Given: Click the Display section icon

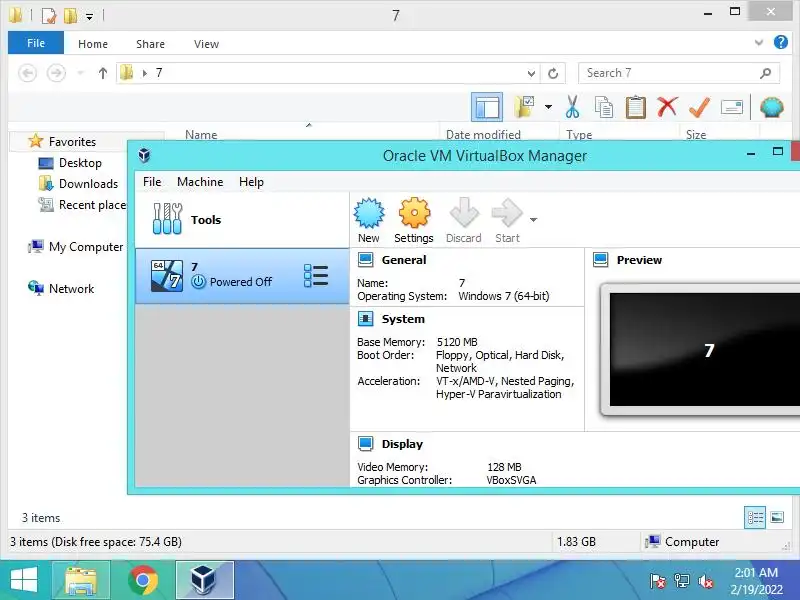Looking at the screenshot, I should point(365,444).
